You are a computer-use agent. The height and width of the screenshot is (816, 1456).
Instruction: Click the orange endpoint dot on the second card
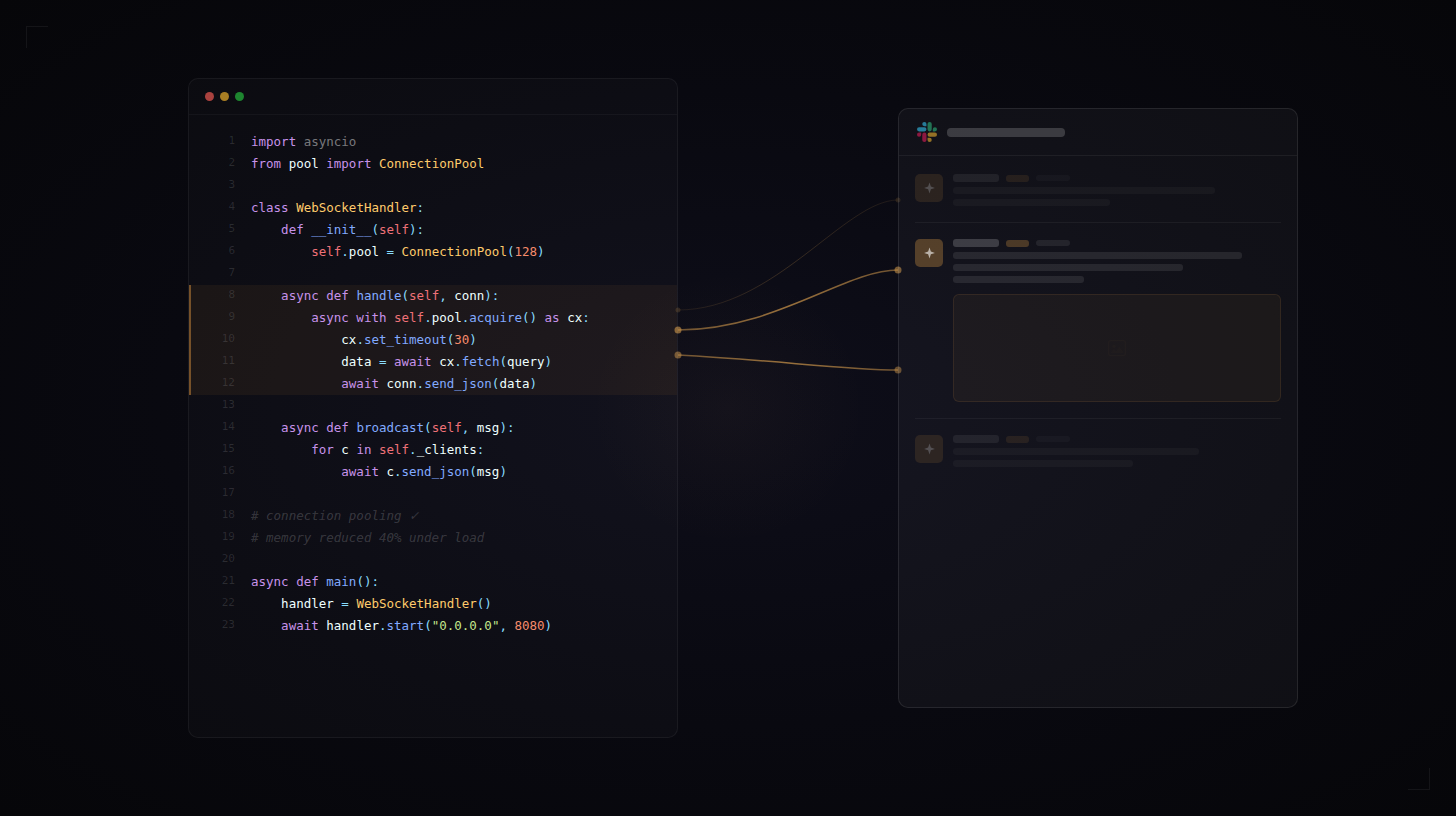[x=897, y=268]
